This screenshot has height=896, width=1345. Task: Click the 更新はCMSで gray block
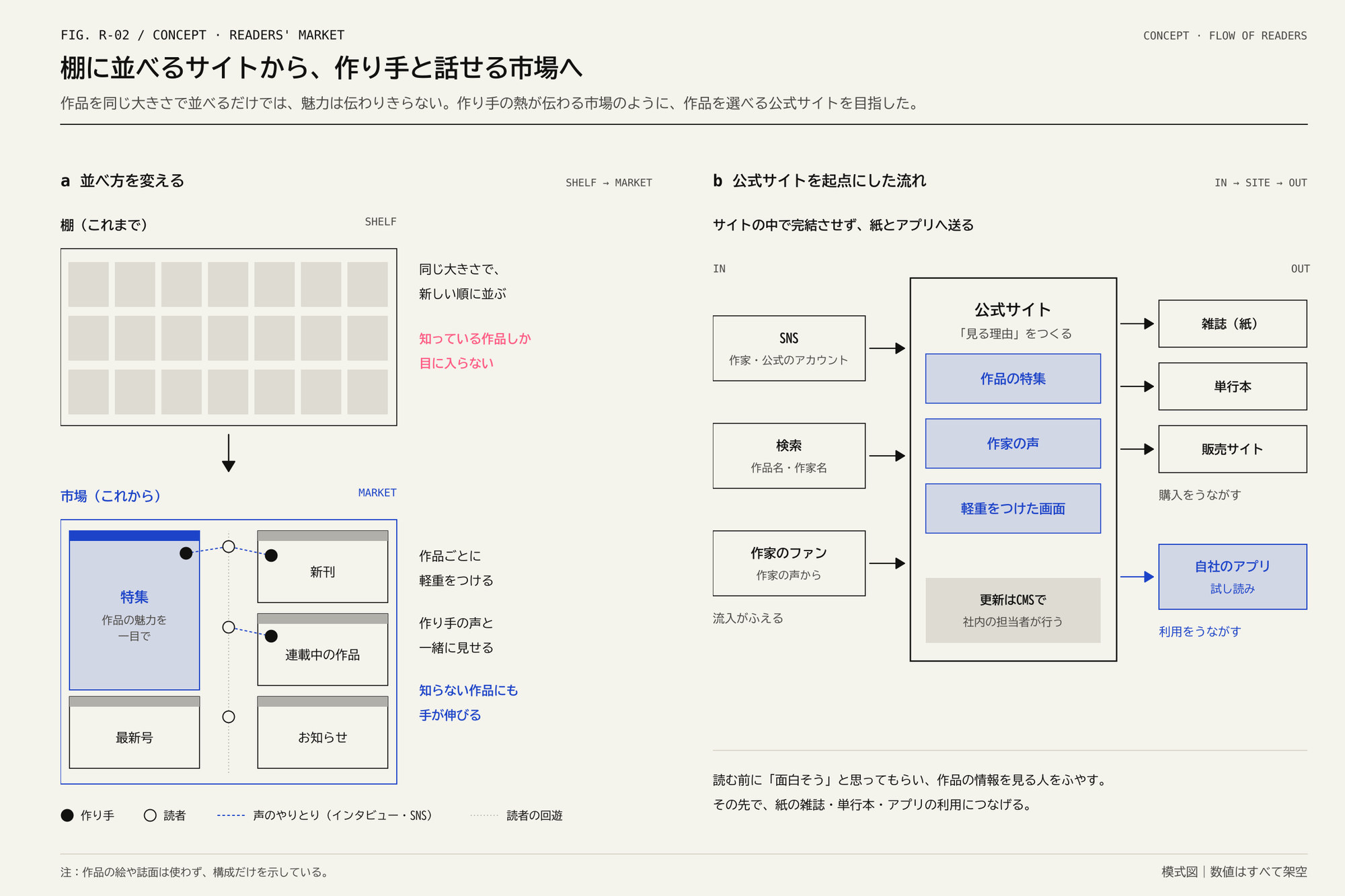1013,610
